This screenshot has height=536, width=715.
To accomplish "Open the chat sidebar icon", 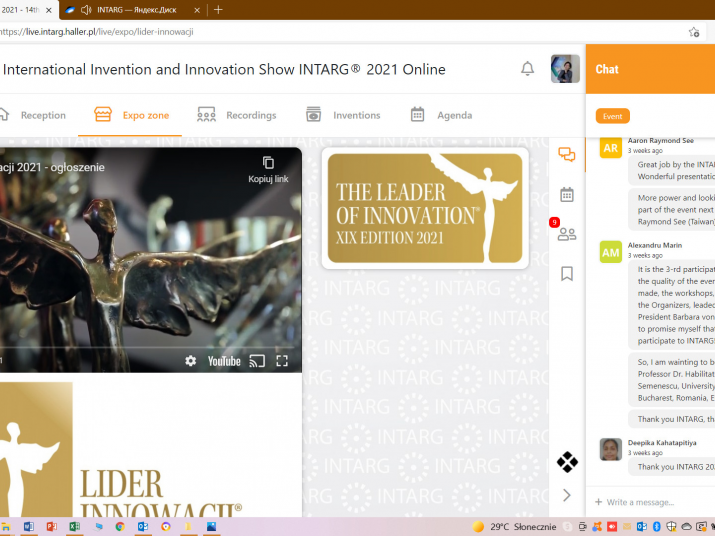I will pos(566,155).
